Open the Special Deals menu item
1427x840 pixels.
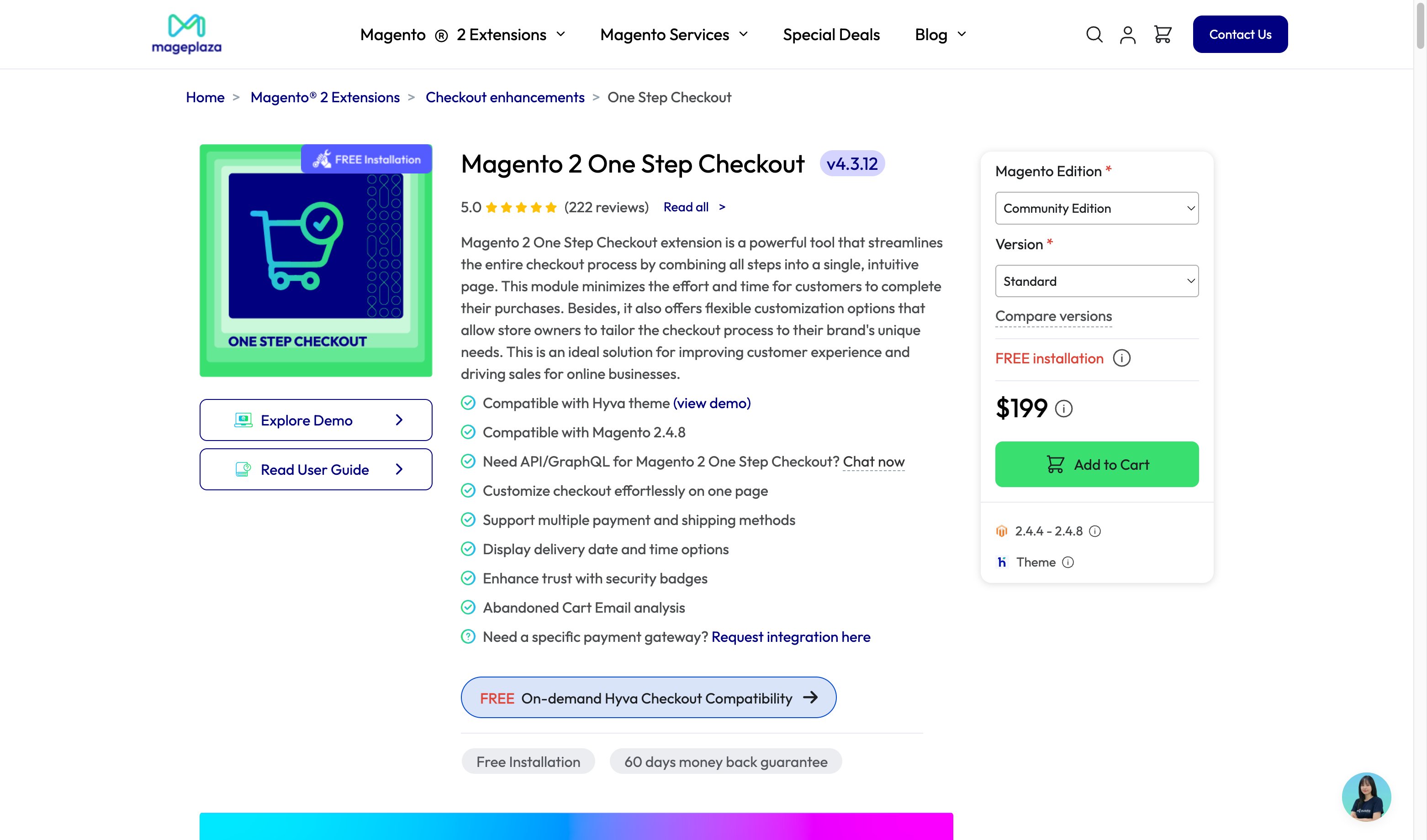click(831, 35)
